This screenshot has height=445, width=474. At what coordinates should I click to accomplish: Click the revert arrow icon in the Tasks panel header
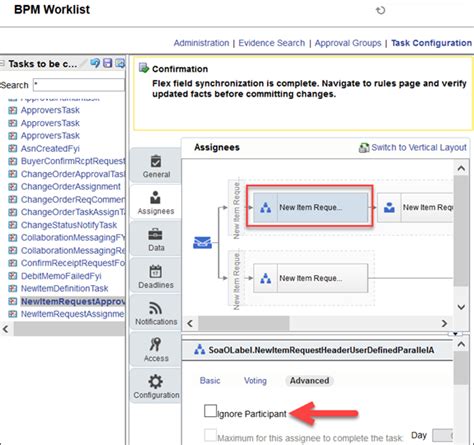coord(95,63)
